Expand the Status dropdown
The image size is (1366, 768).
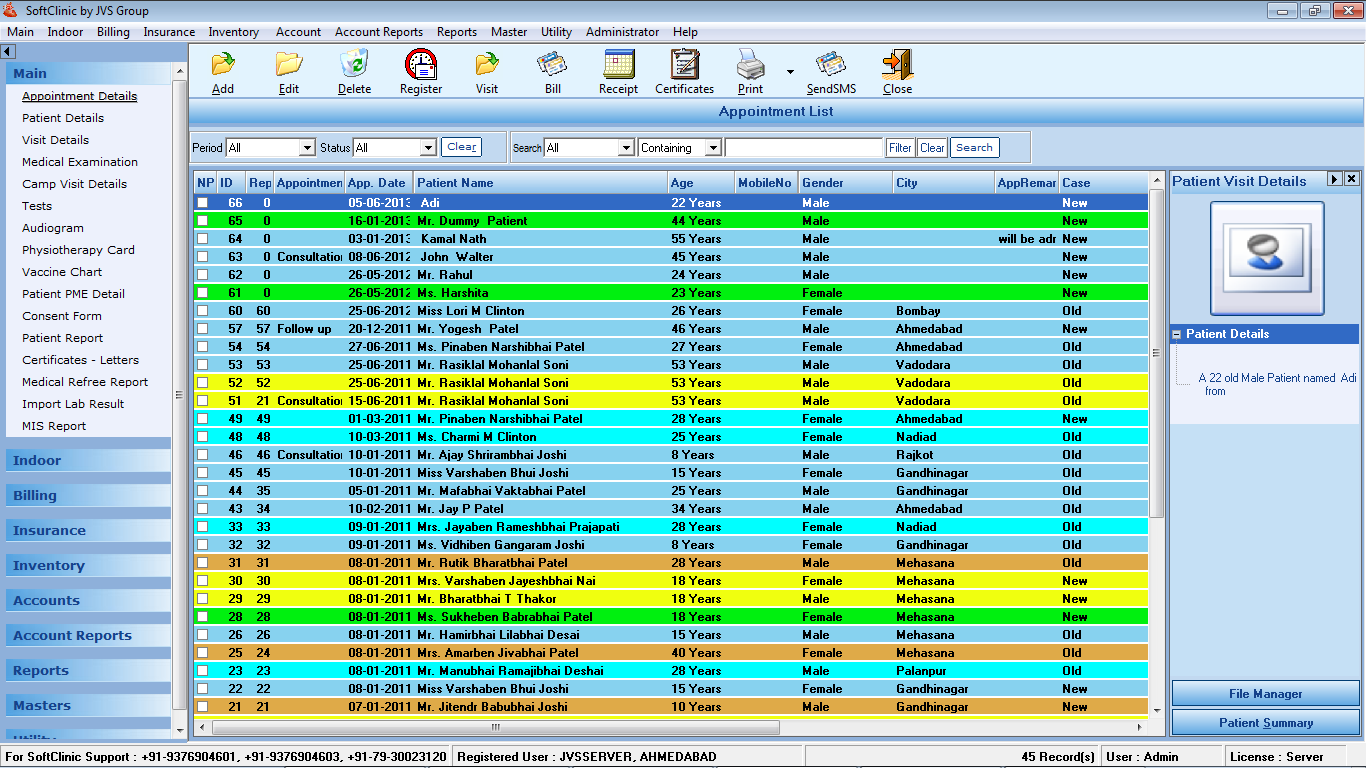coord(428,148)
